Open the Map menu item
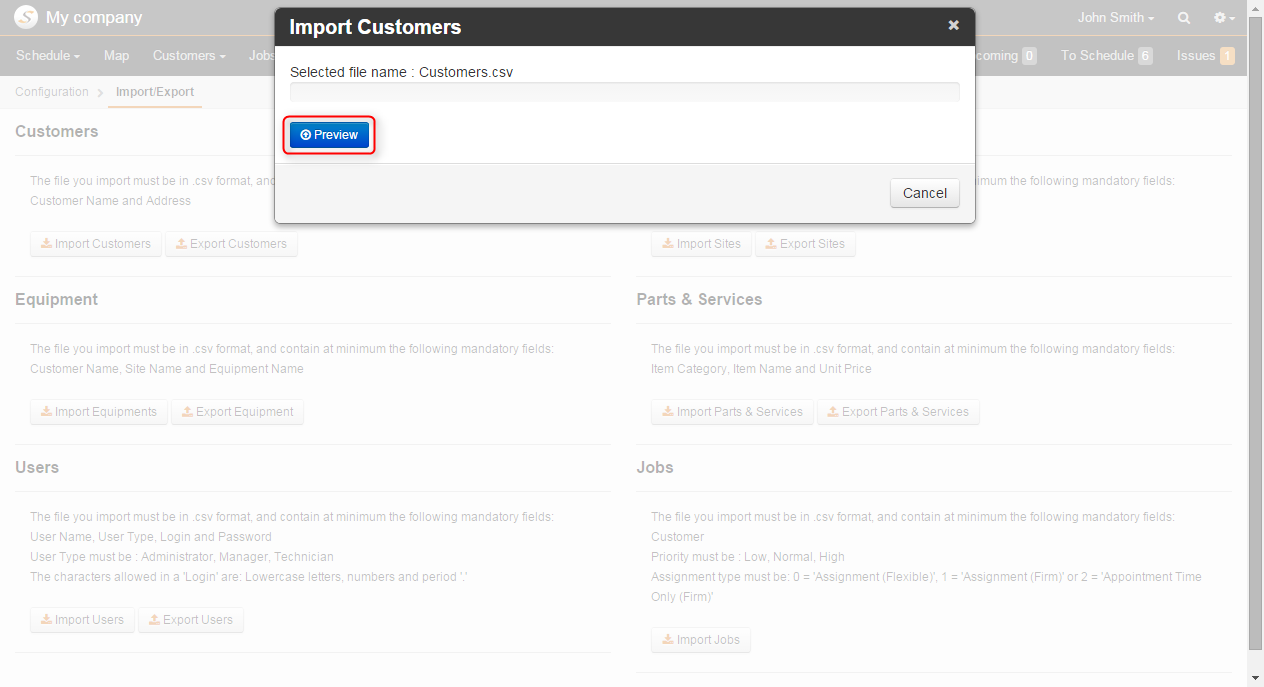The height and width of the screenshot is (687, 1264). point(116,56)
